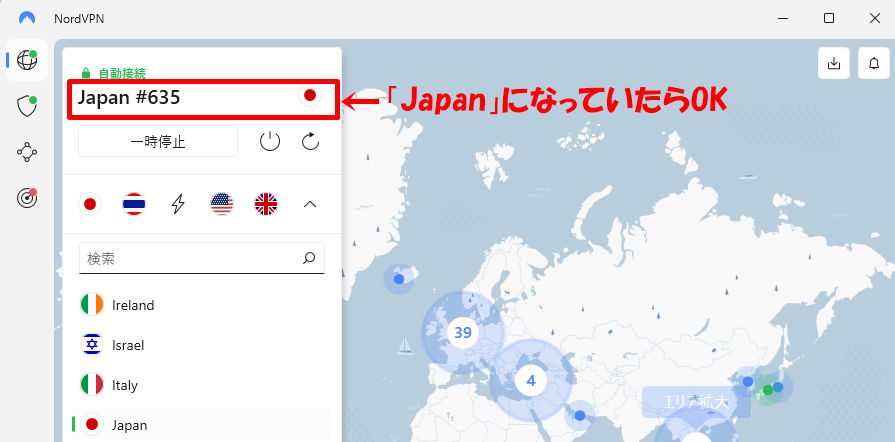Screen dimensions: 895x442
Task: Click the Japan flag beside server name
Action: click(x=310, y=95)
